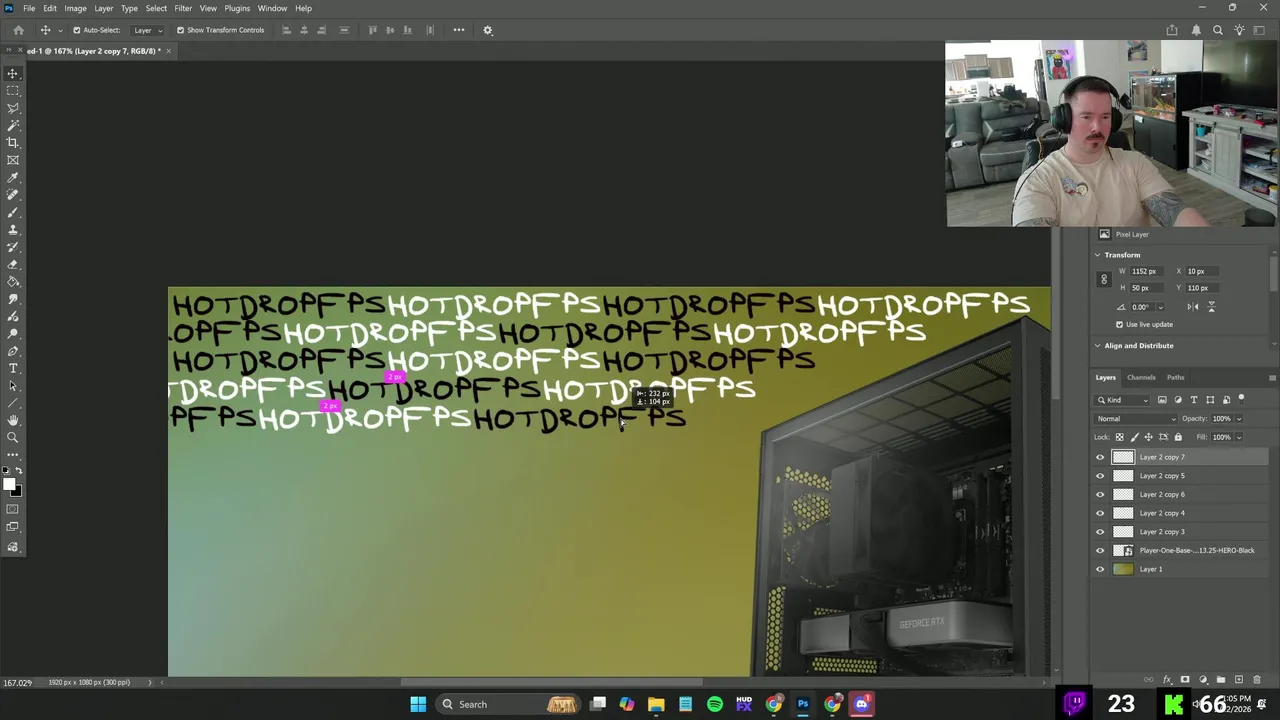Hide Layer 2 copy 4 visibility eye
Image resolution: width=1280 pixels, height=720 pixels.
[x=1100, y=513]
